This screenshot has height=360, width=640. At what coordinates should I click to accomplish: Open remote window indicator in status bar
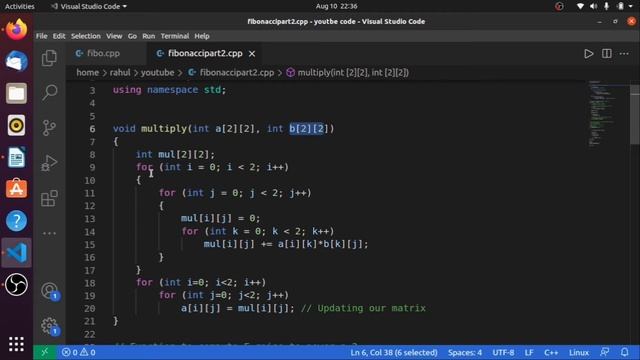[44, 352]
